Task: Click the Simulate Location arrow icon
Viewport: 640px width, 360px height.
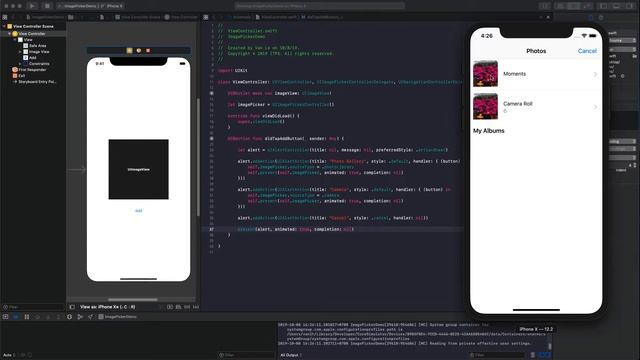Action: 90,317
